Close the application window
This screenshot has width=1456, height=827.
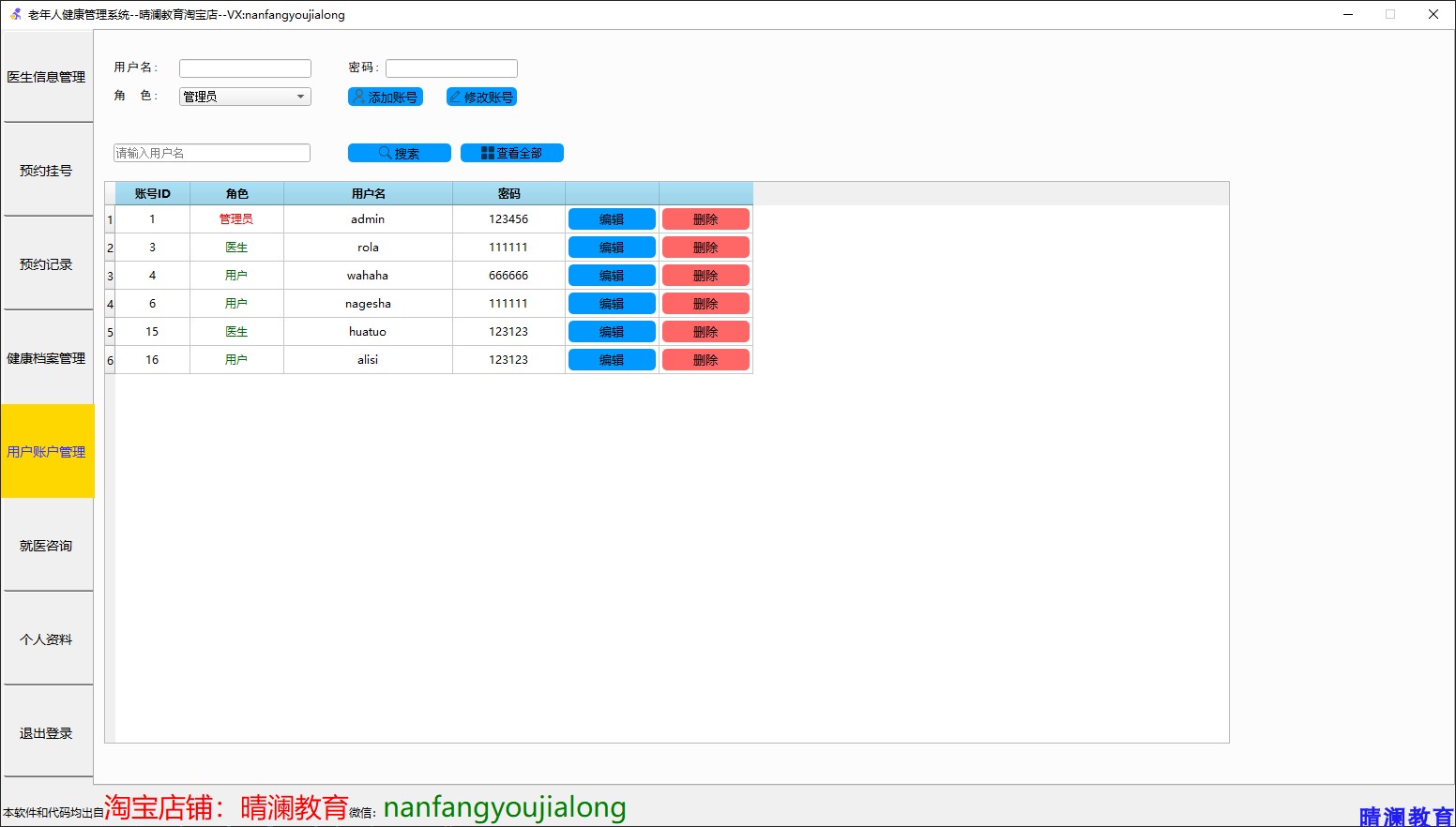(1433, 14)
